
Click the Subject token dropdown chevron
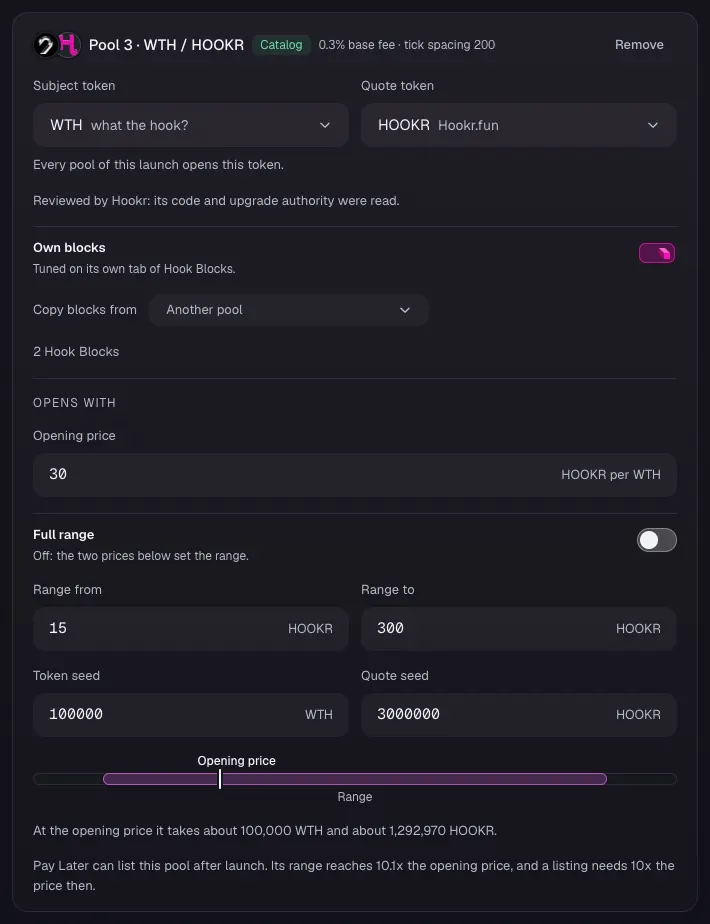[x=325, y=125]
